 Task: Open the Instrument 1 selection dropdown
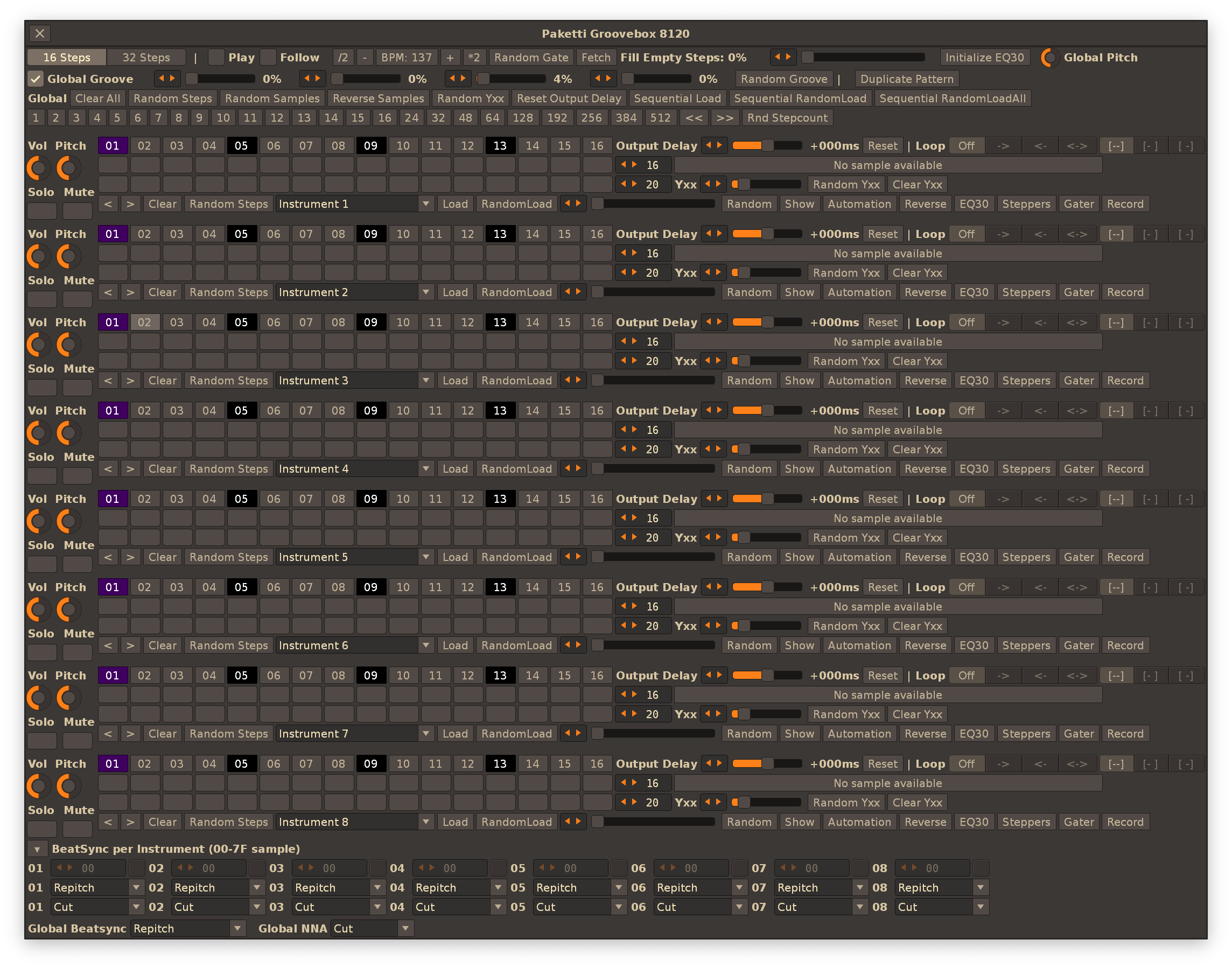[x=355, y=204]
